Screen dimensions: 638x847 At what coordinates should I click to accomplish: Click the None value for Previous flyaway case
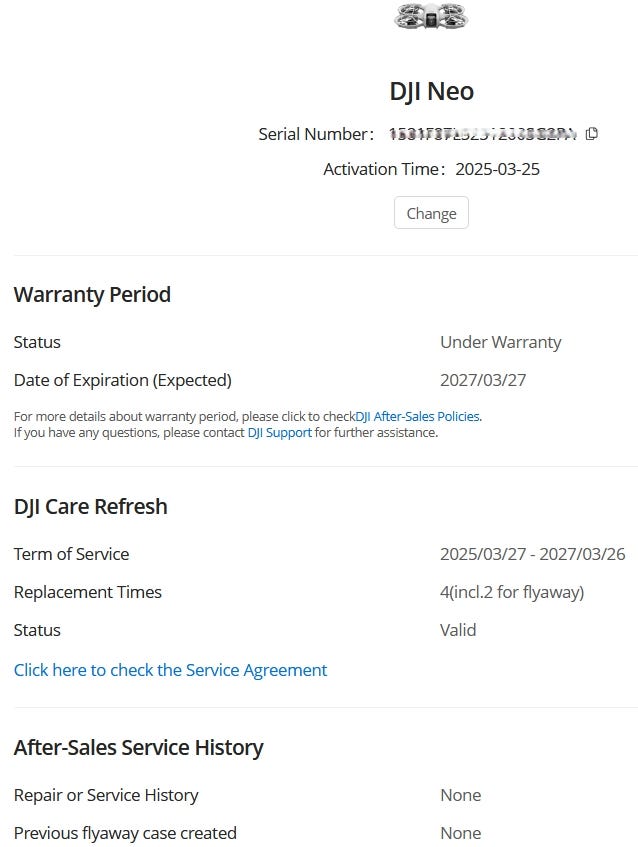click(x=460, y=833)
